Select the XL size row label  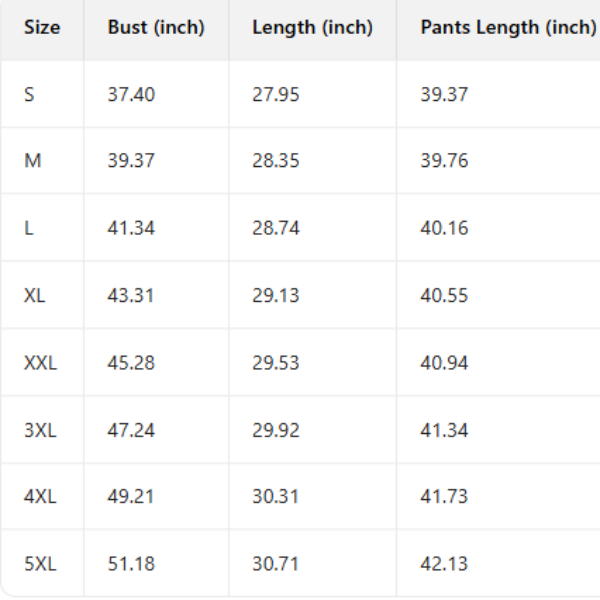click(x=35, y=295)
